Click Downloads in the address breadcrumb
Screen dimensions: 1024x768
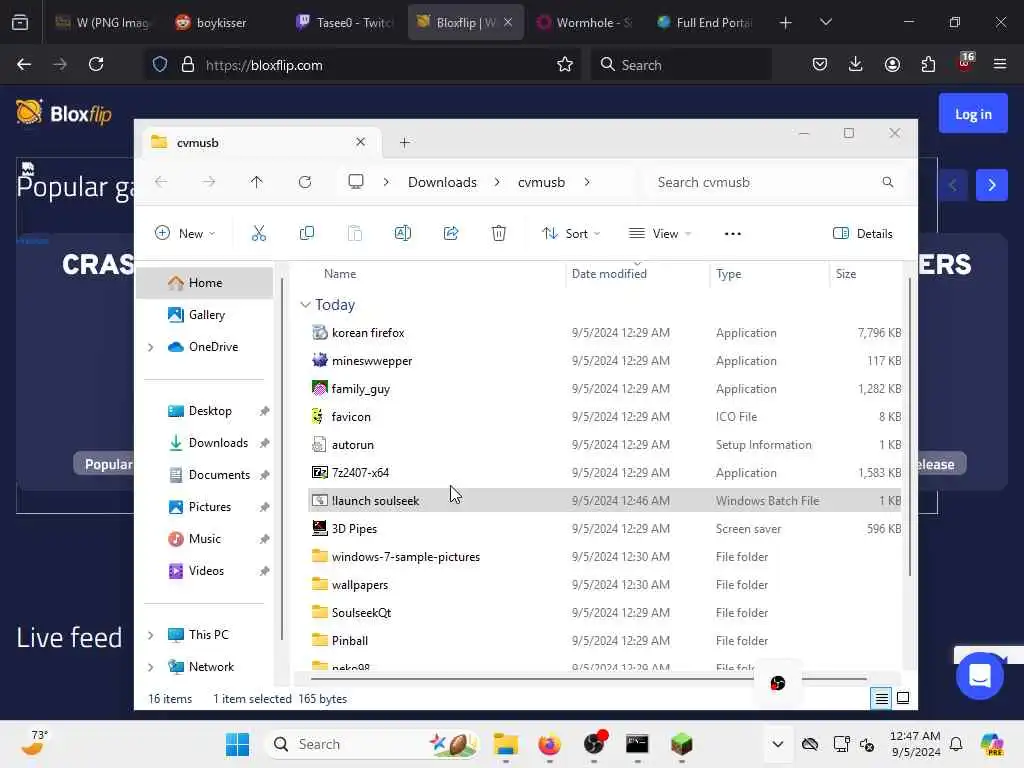pyautogui.click(x=442, y=182)
